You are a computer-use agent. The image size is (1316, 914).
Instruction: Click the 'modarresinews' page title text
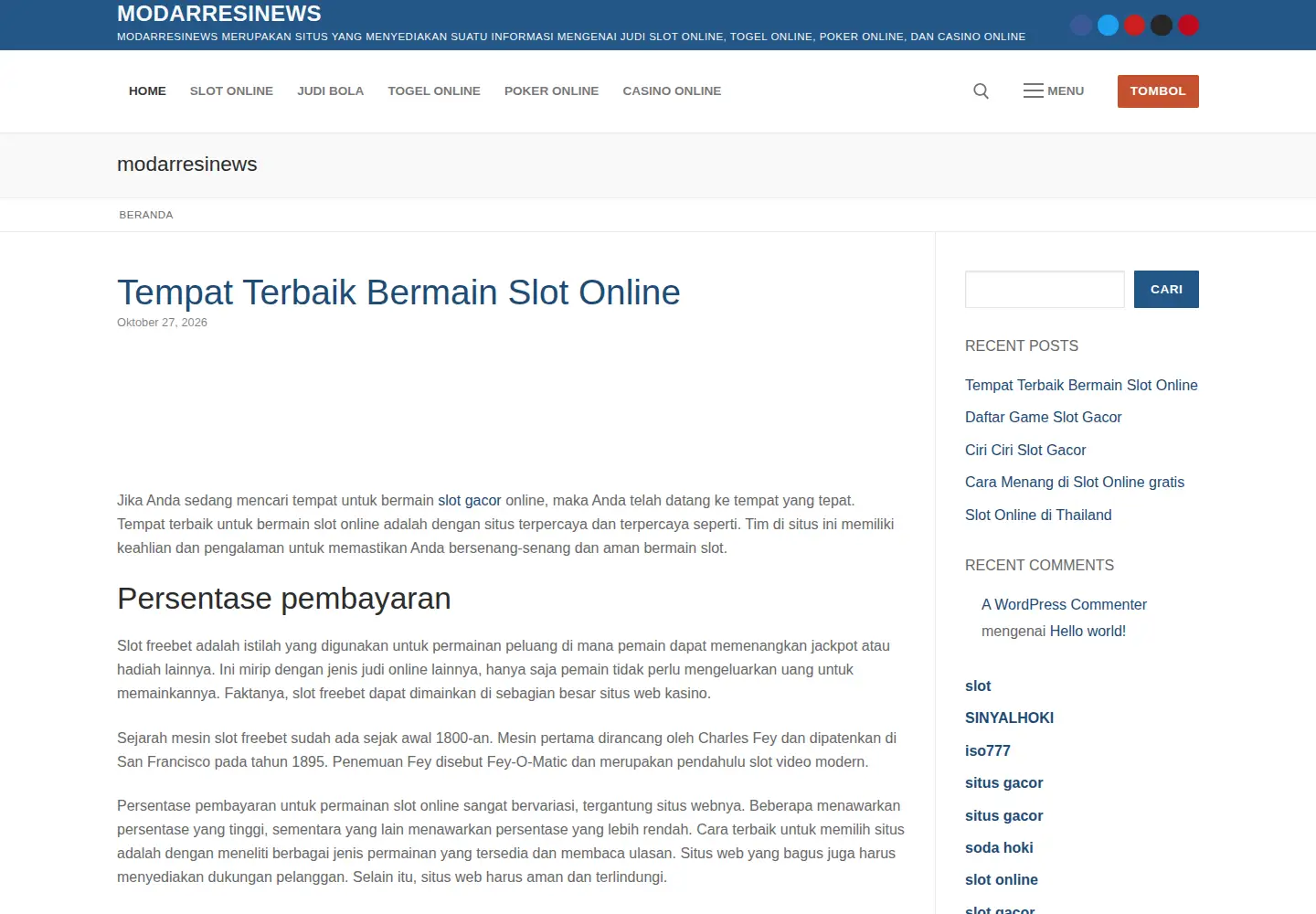click(x=187, y=165)
